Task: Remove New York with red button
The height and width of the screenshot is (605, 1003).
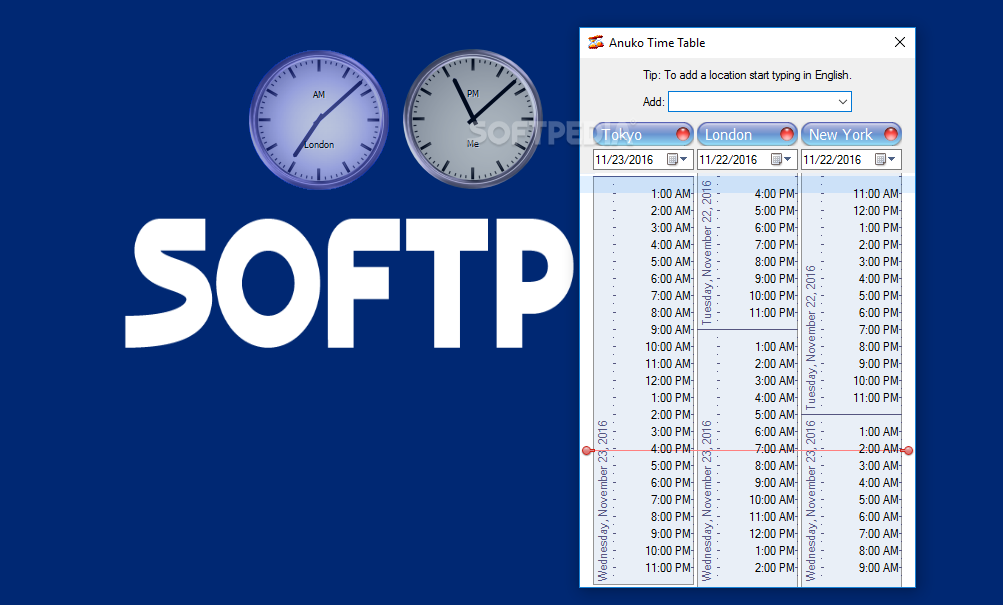Action: (x=890, y=134)
